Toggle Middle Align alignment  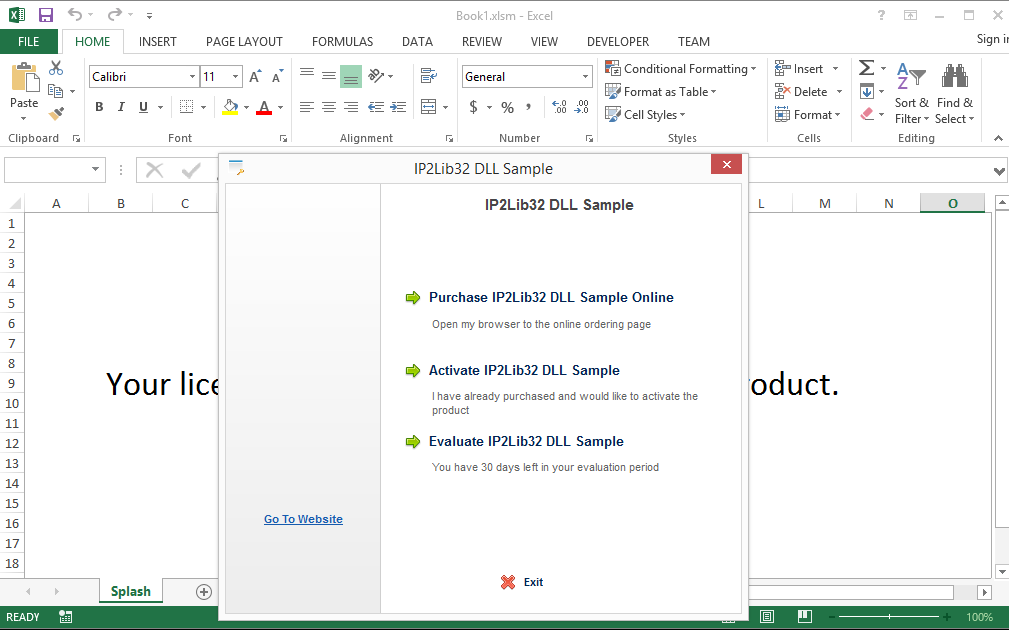(329, 76)
